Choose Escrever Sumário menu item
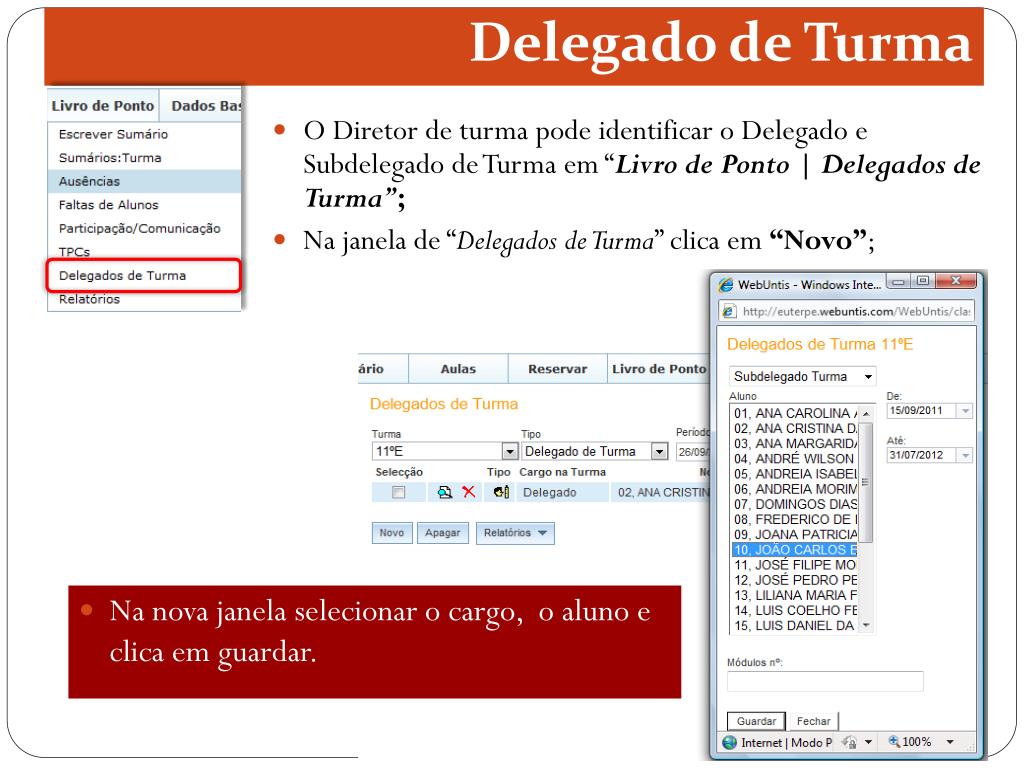 [x=144, y=135]
